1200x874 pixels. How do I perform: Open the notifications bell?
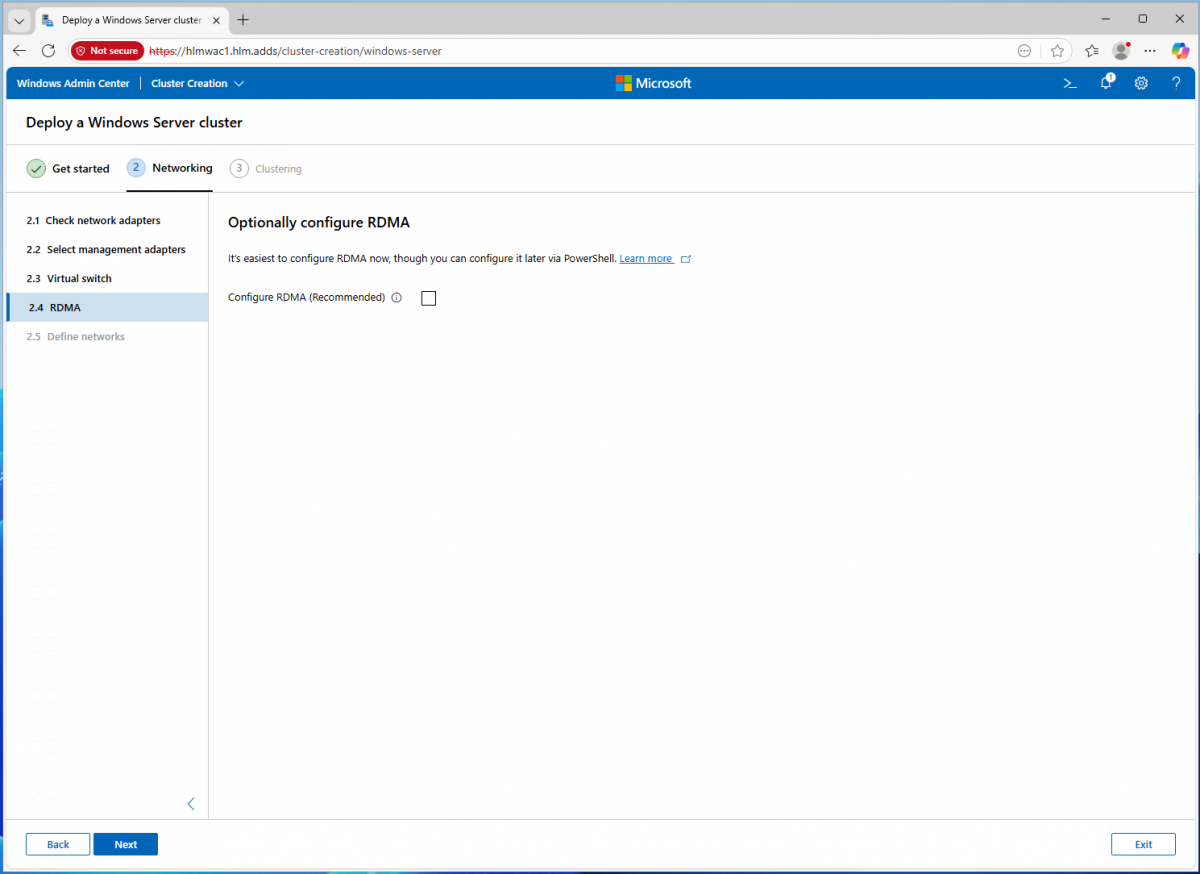tap(1106, 83)
